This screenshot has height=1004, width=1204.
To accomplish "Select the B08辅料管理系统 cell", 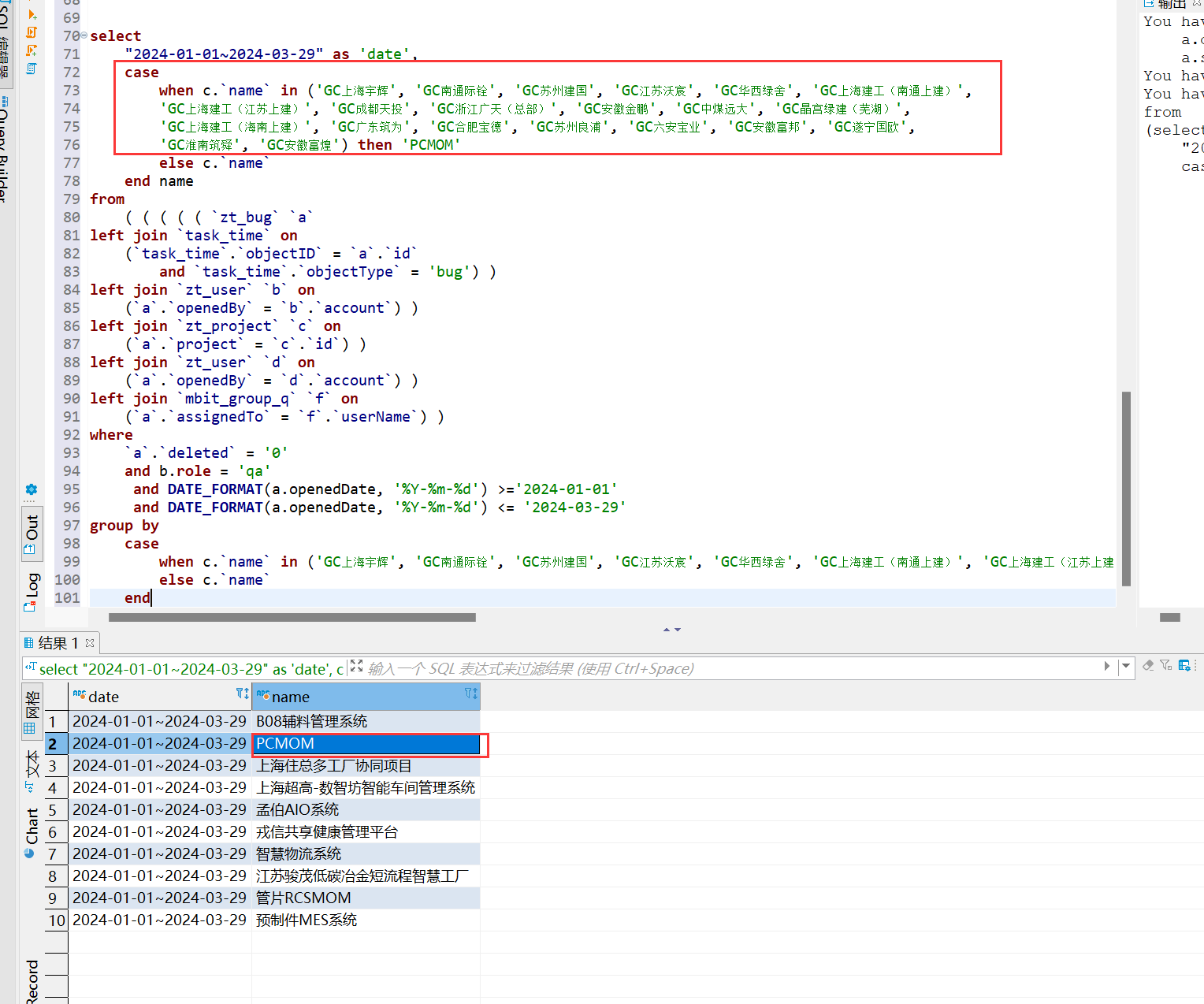I will coord(366,721).
